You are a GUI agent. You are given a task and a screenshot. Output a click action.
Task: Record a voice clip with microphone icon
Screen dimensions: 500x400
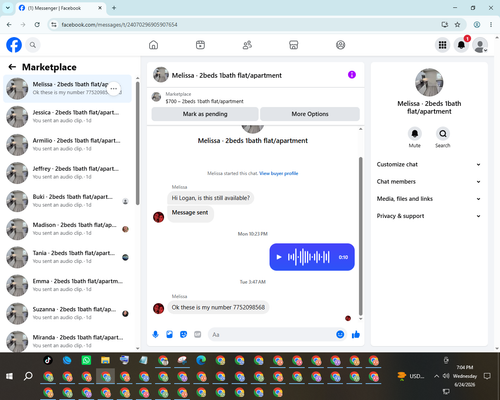pyautogui.click(x=155, y=334)
